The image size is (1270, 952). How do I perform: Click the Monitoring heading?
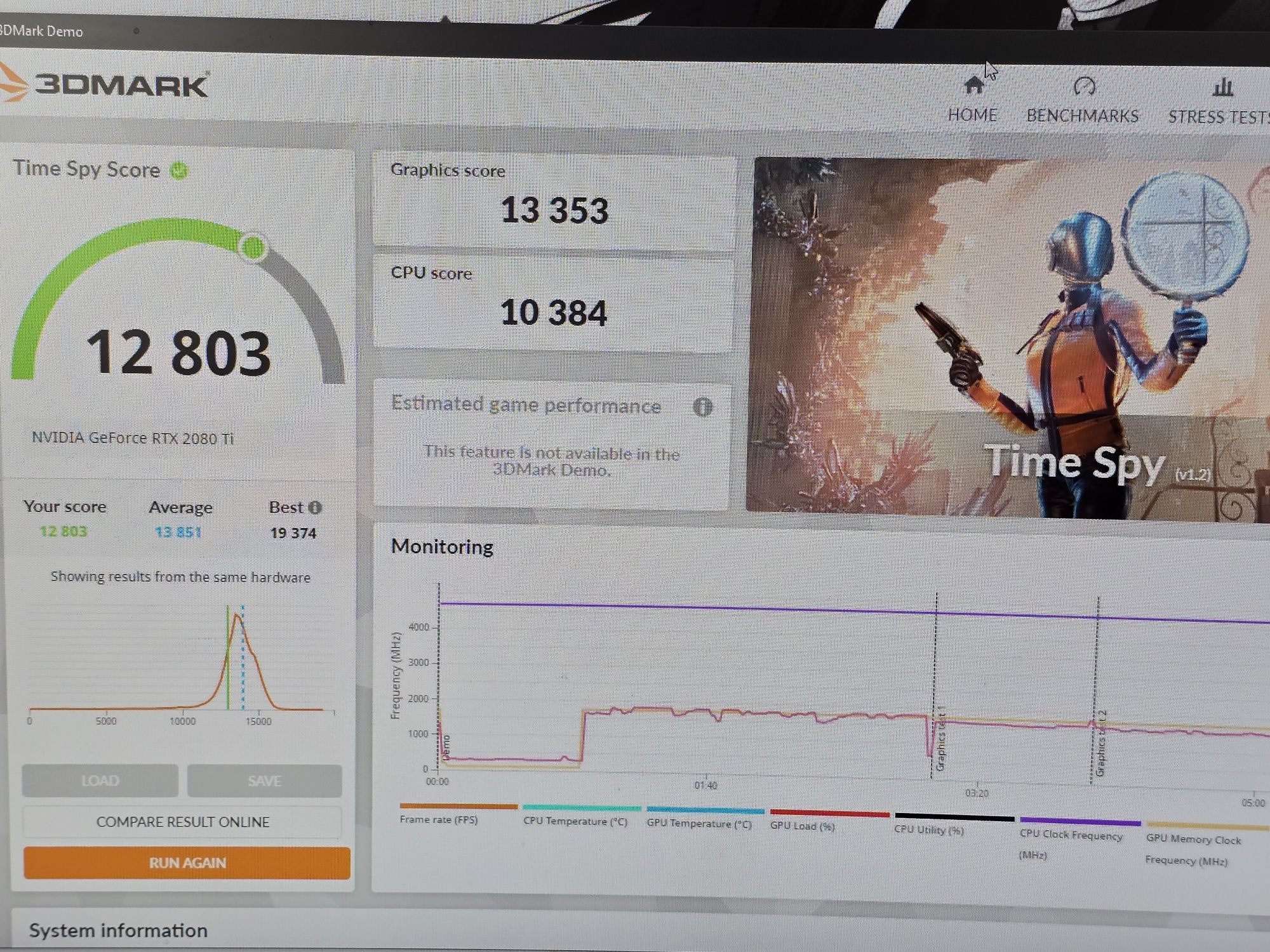tap(442, 546)
